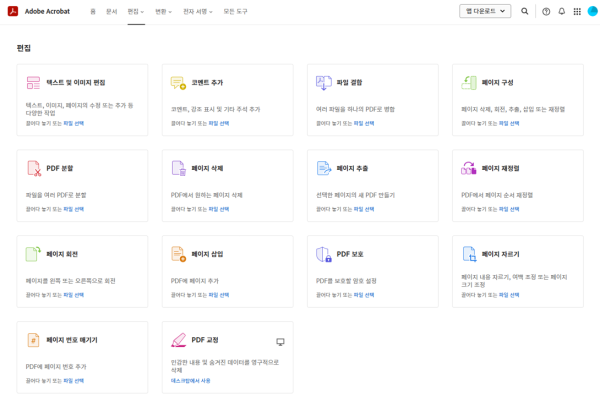Select the 텍스트 및 이미지 편집 title
Image resolution: width=600 pixels, height=396 pixels.
point(76,83)
